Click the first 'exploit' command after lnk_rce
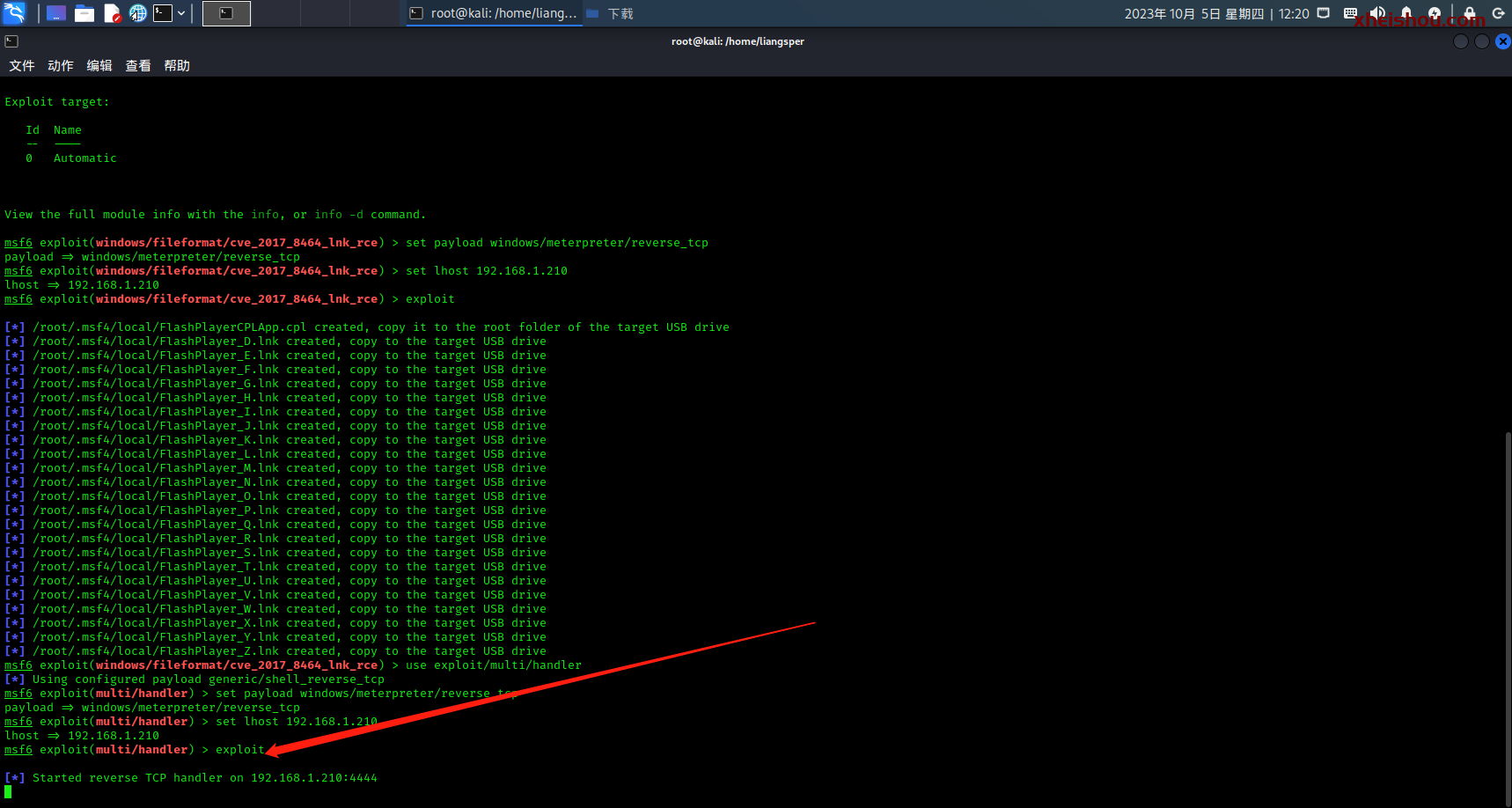The width and height of the screenshot is (1512, 808). click(x=430, y=299)
